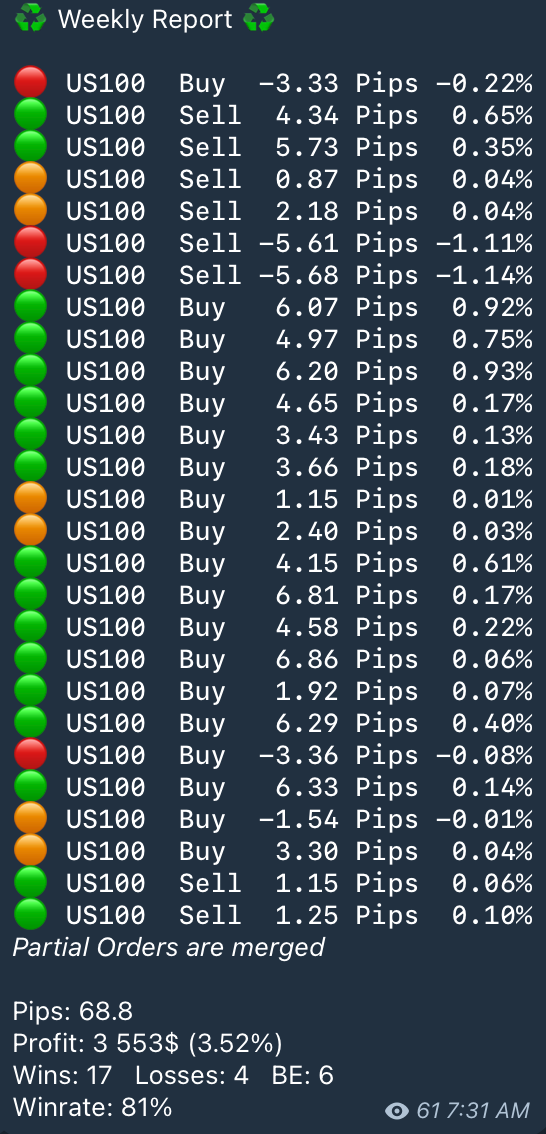Click the orange circle beside Buy 2.40 Pips

pyautogui.click(x=30, y=530)
